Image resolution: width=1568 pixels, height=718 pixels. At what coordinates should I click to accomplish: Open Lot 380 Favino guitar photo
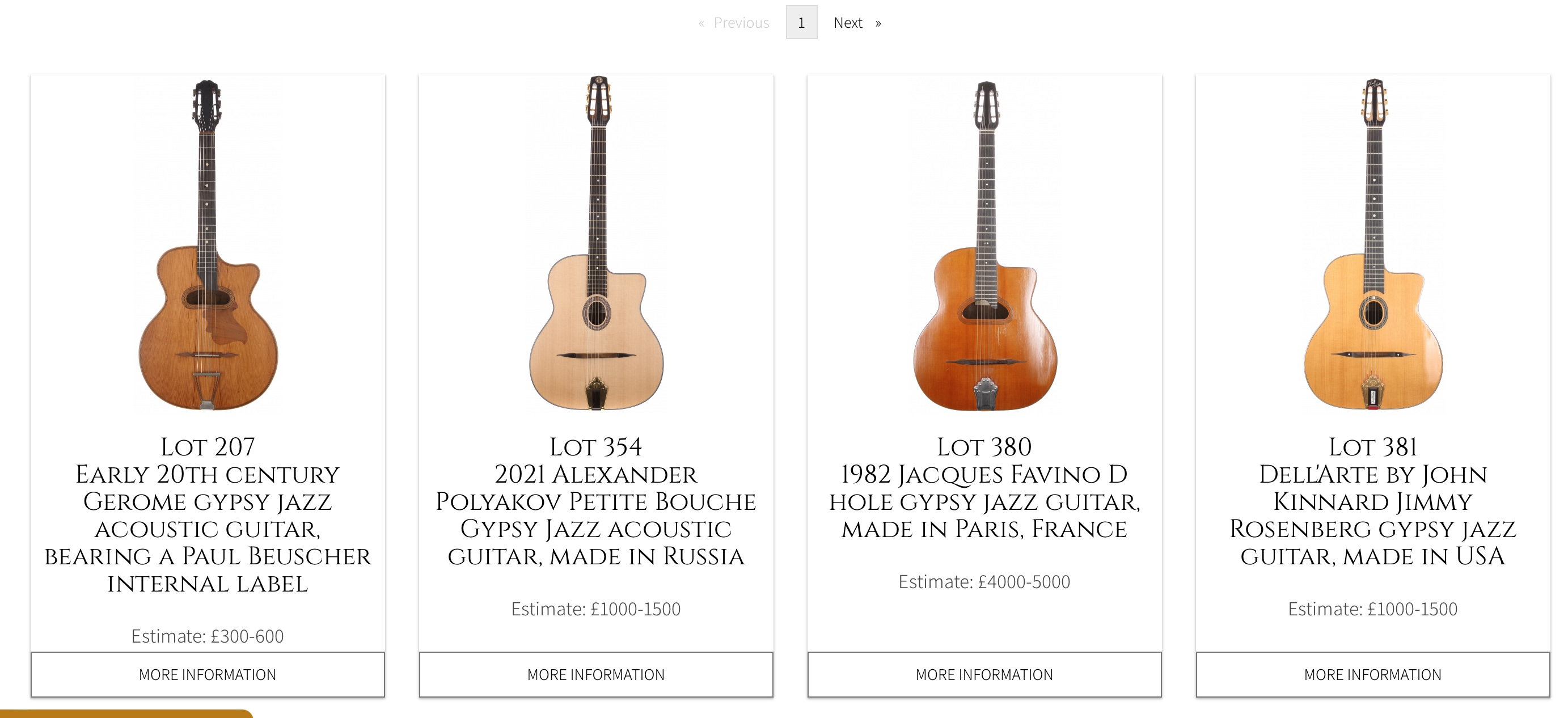(x=984, y=245)
